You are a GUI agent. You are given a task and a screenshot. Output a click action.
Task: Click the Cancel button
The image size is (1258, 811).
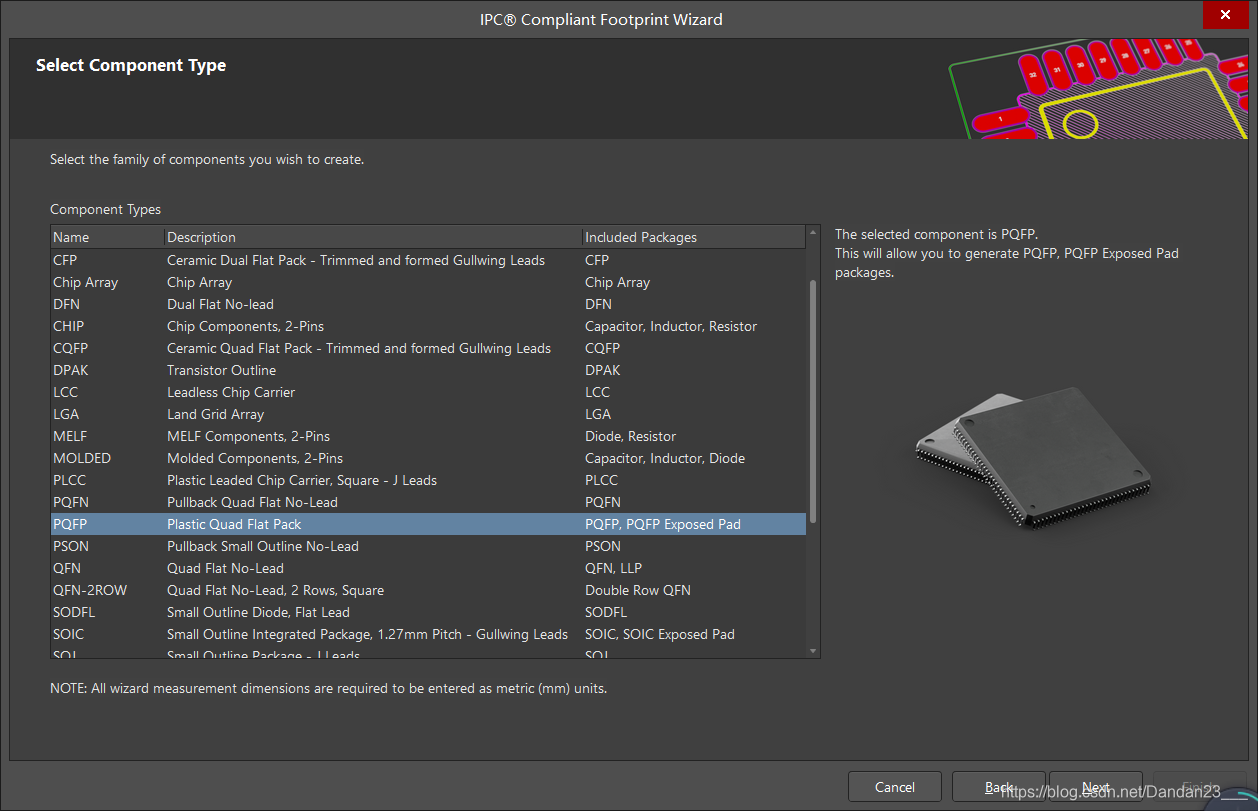click(x=895, y=787)
